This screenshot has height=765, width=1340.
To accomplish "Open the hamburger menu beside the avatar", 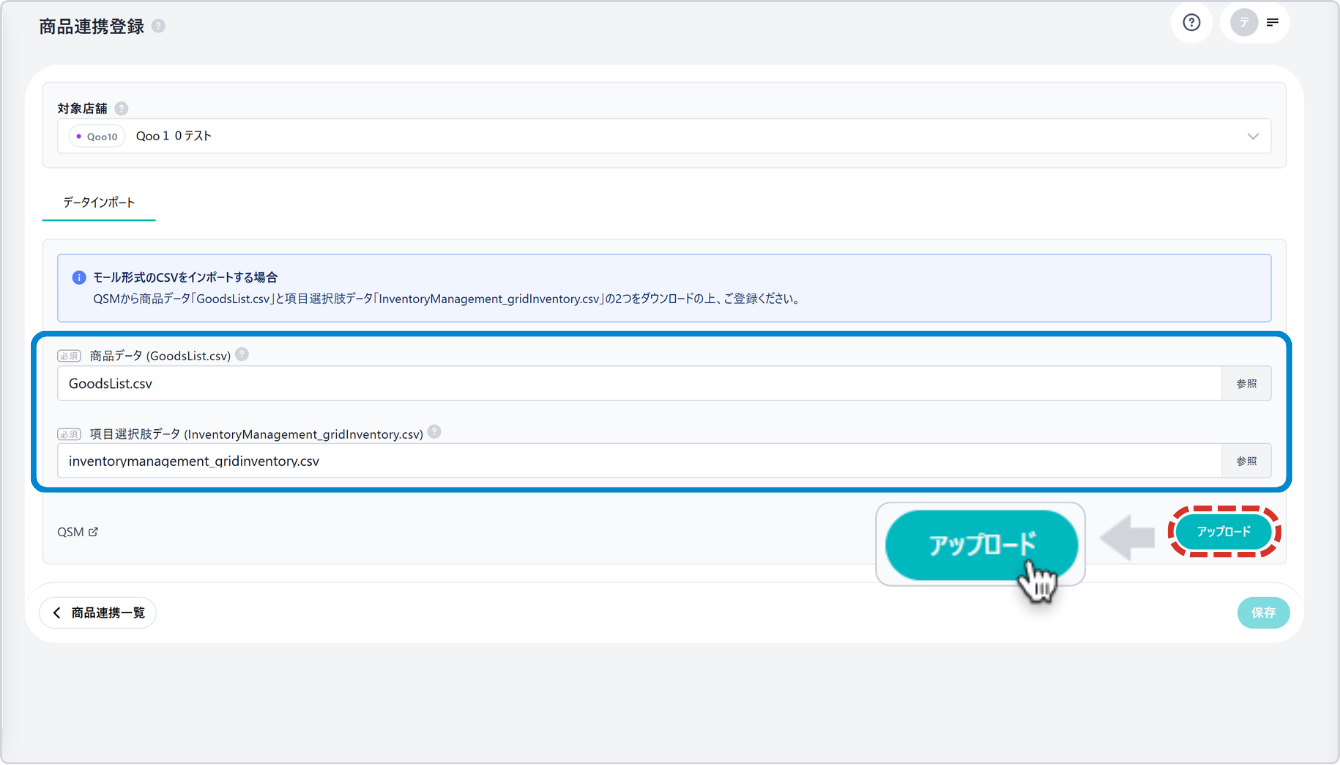I will (1273, 23).
